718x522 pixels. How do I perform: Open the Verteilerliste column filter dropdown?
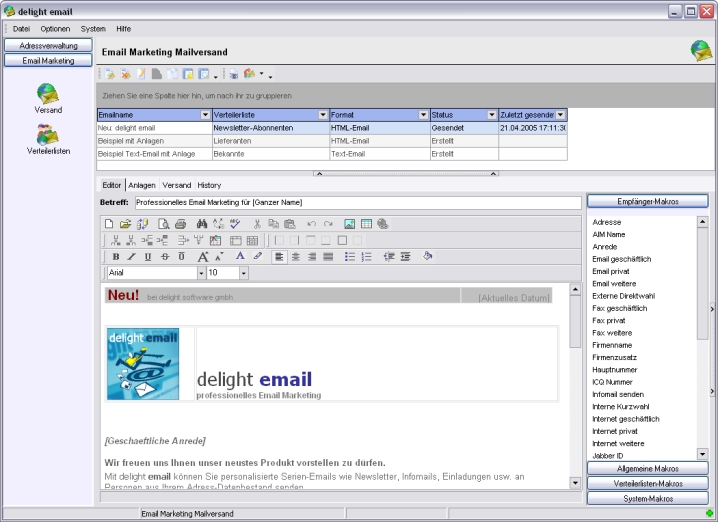tap(323, 116)
